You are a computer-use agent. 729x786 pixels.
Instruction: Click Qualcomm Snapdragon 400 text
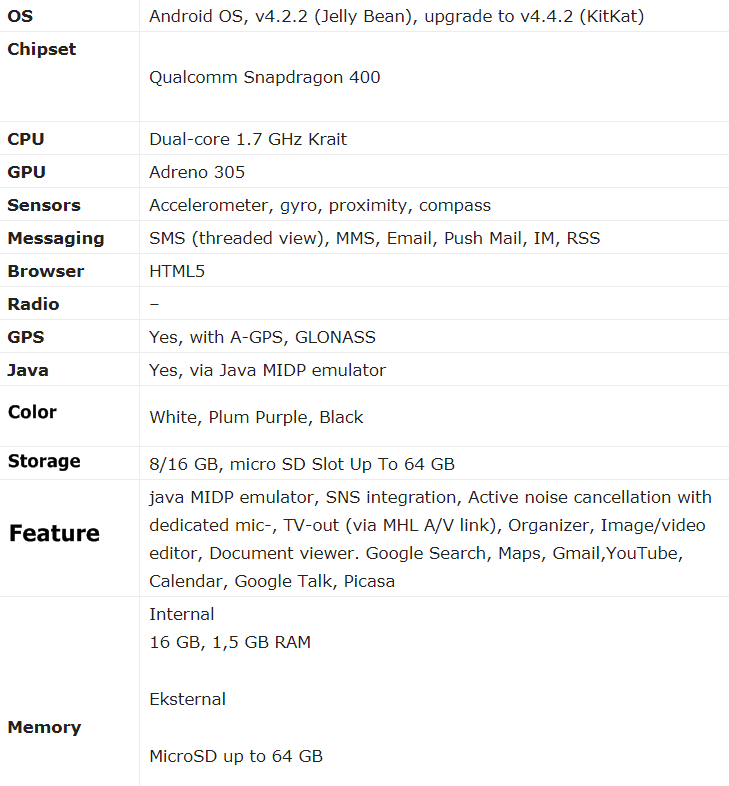pyautogui.click(x=265, y=77)
